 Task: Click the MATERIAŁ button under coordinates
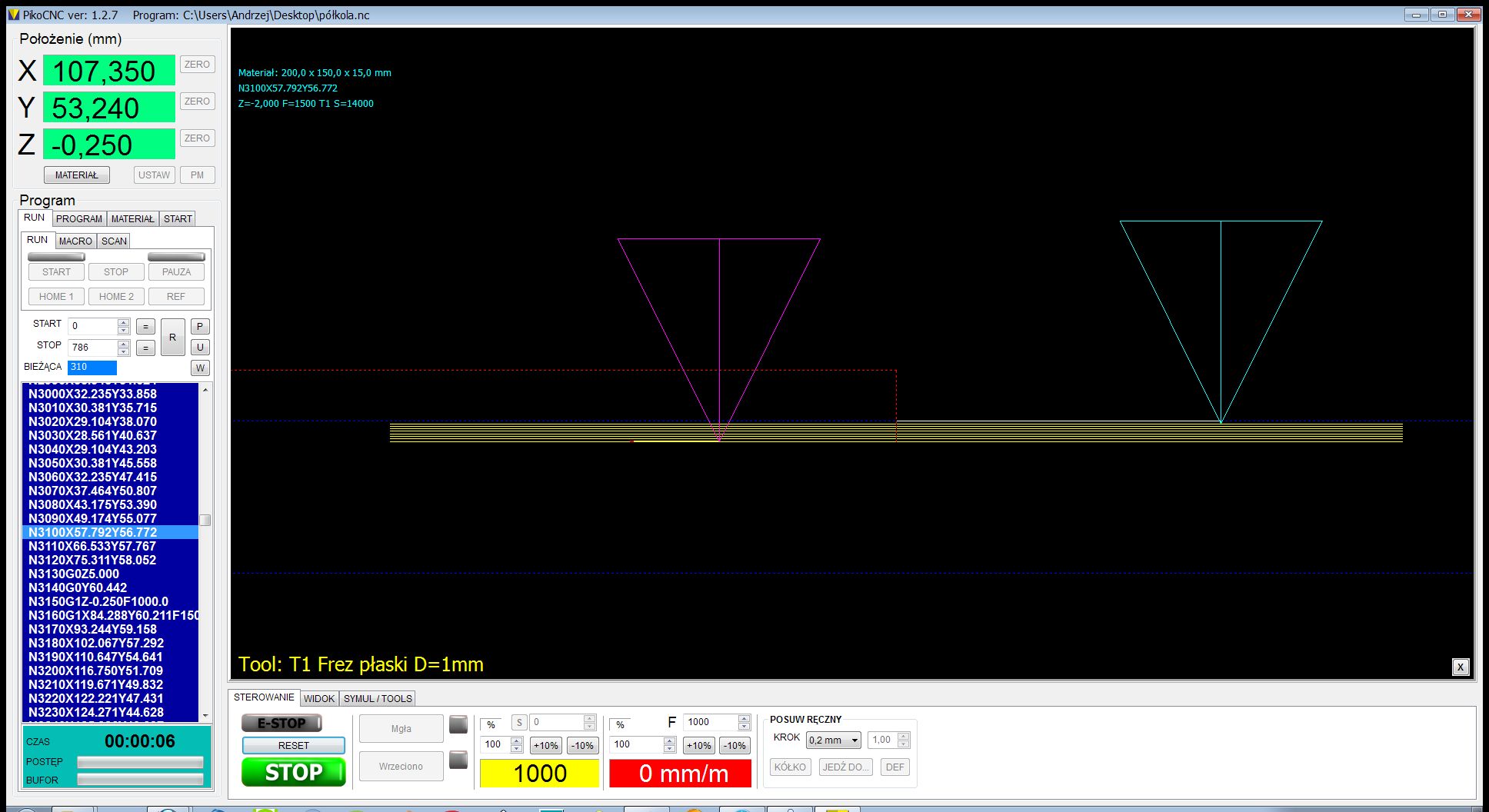[x=77, y=175]
